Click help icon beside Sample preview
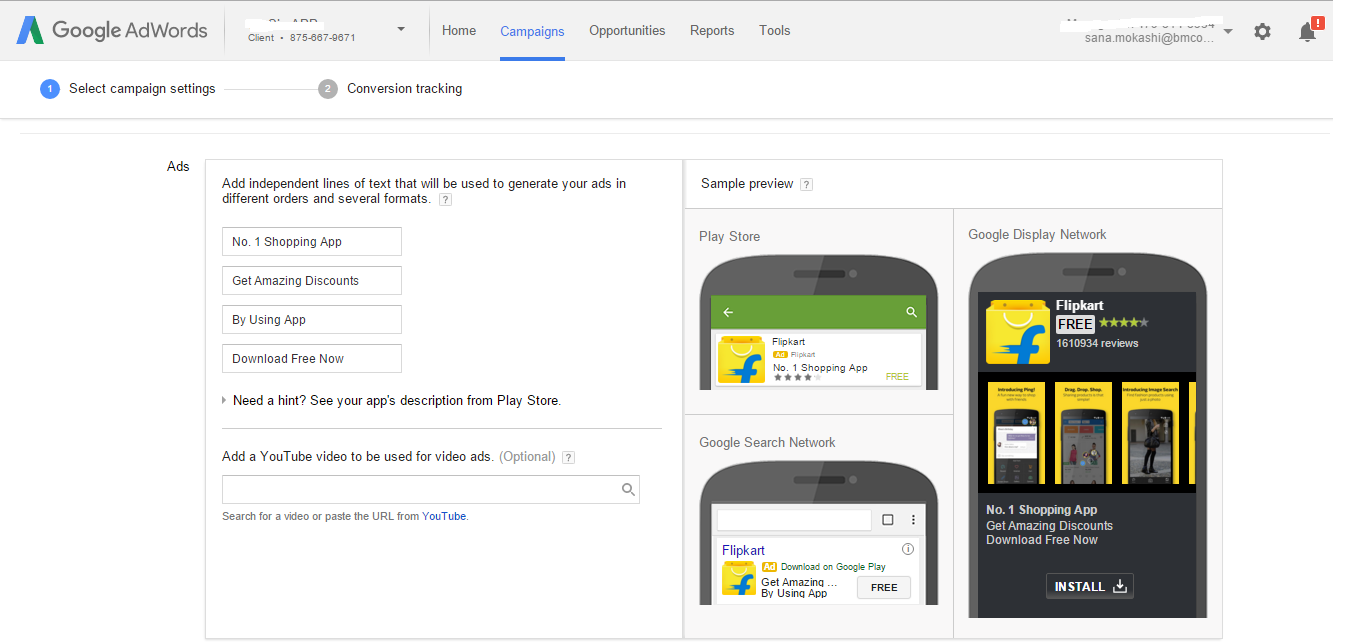Screen dimensions: 1347x643 coord(806,184)
